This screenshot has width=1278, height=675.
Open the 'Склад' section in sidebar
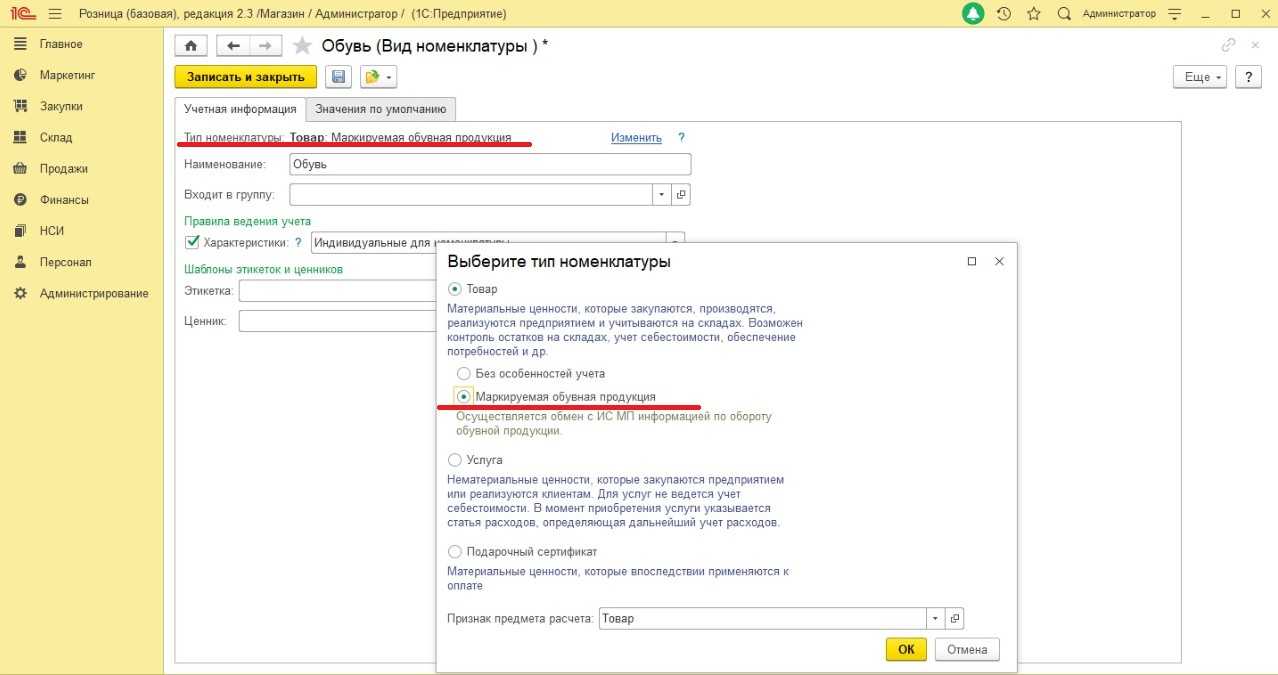[x=56, y=137]
